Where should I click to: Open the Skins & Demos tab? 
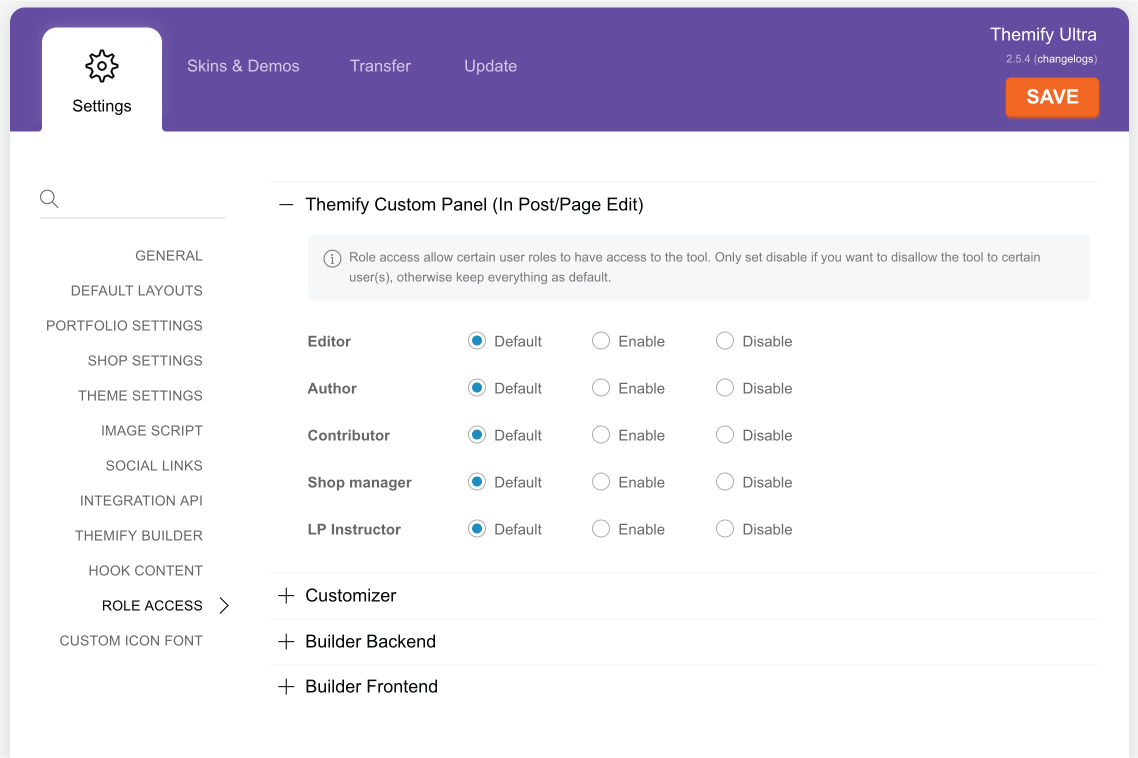(243, 66)
